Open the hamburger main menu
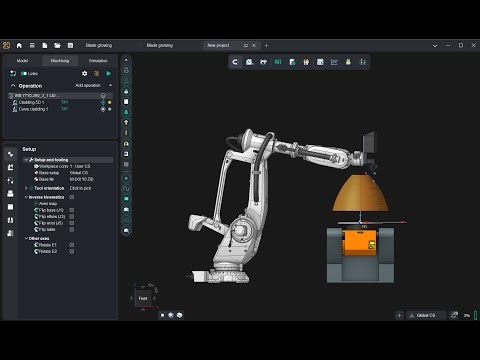Image resolution: width=480 pixels, height=360 pixels. (x=32, y=45)
